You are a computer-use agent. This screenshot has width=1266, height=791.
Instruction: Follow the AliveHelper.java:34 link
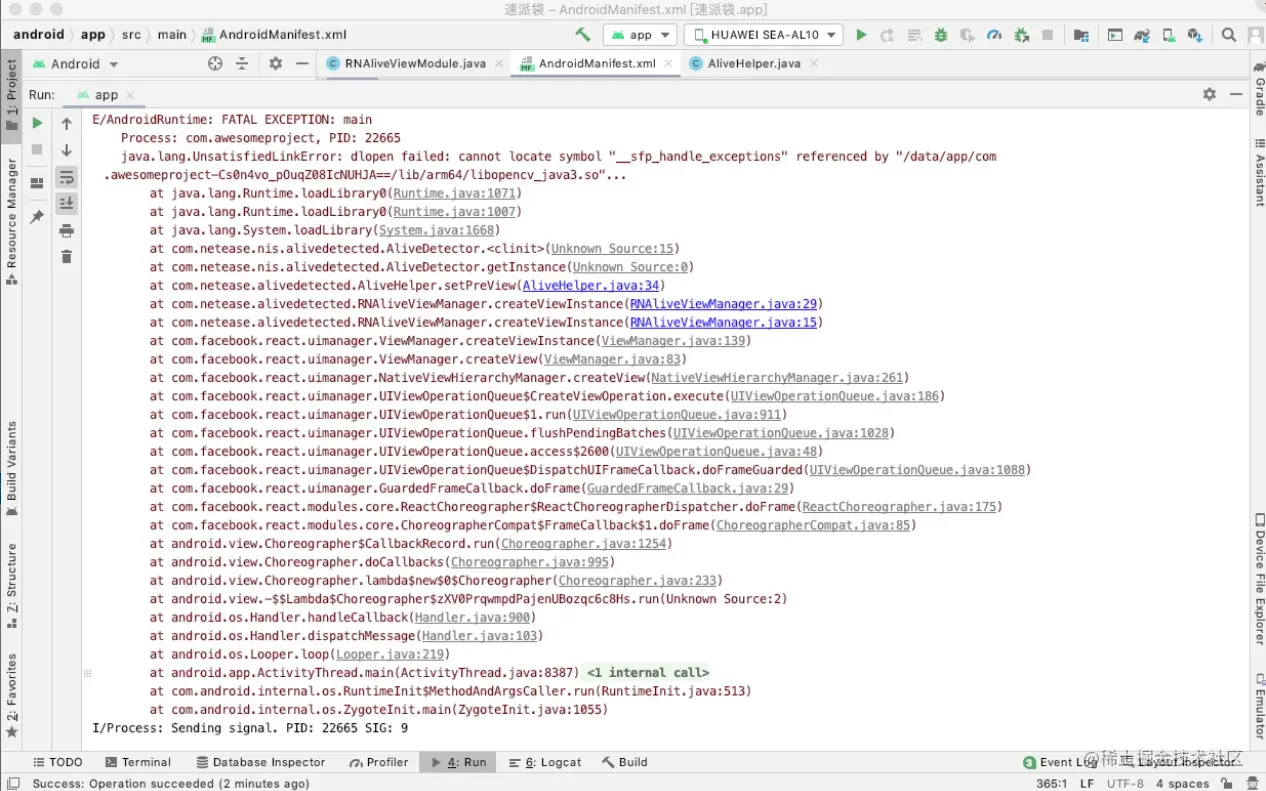pos(590,286)
